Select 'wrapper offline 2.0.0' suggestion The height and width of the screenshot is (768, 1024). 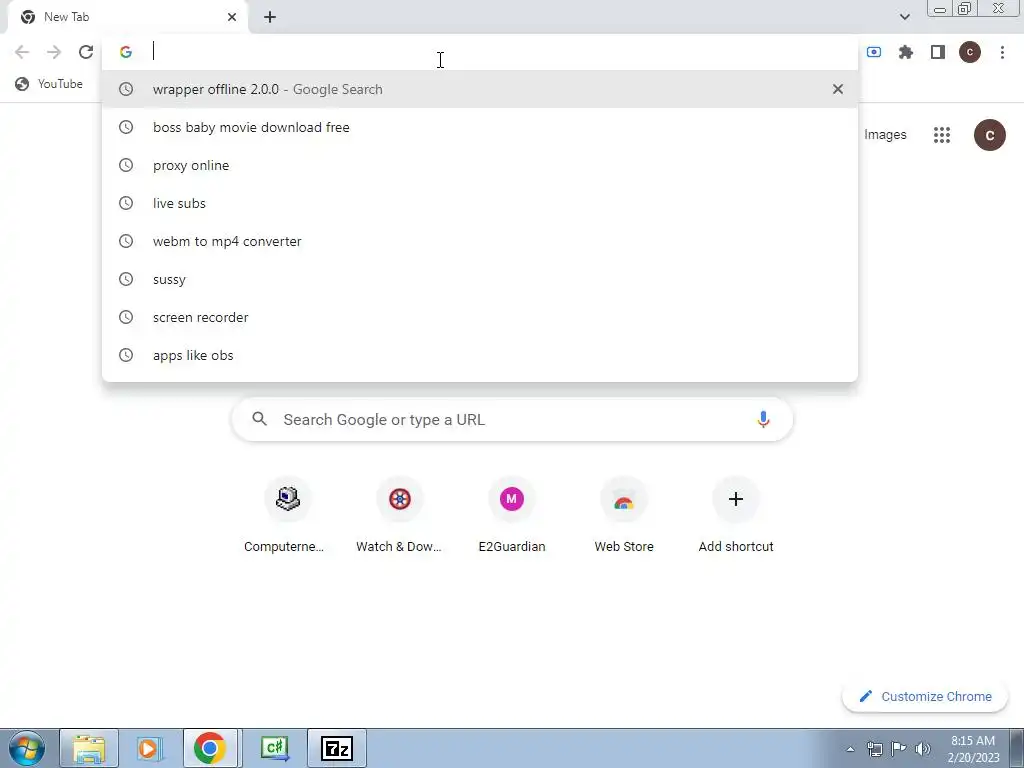(479, 89)
